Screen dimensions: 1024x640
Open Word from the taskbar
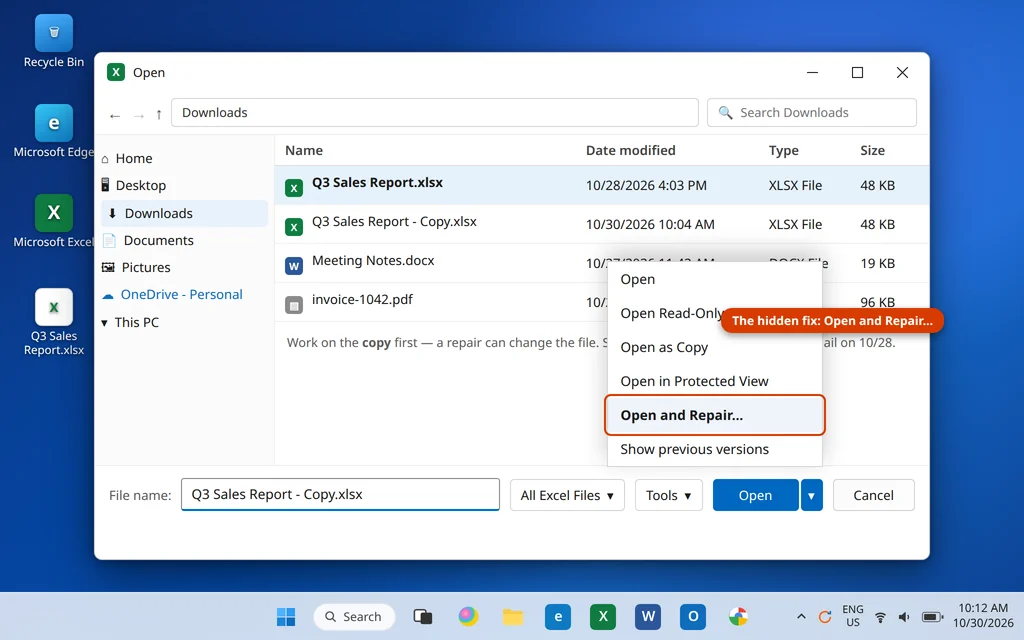[x=648, y=616]
